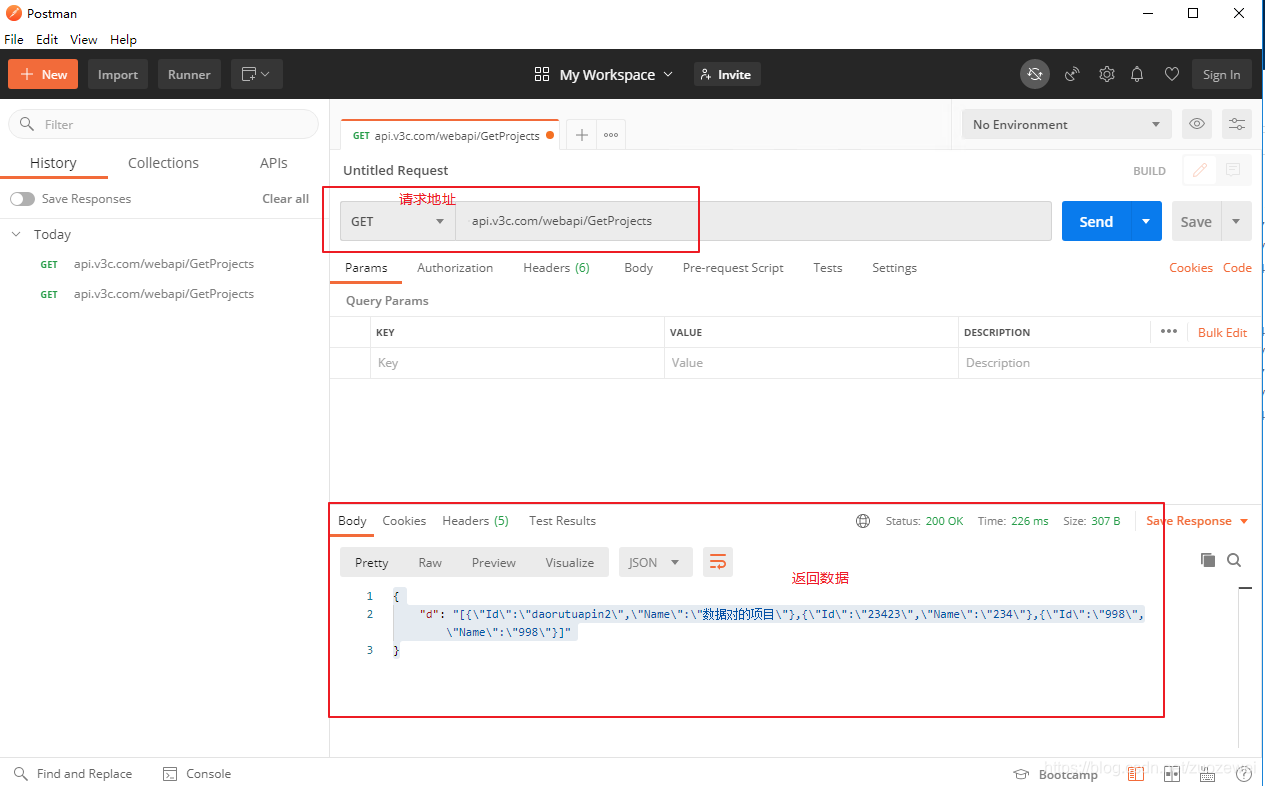Open the Save dropdown arrow
This screenshot has width=1265, height=786.
tap(1236, 221)
